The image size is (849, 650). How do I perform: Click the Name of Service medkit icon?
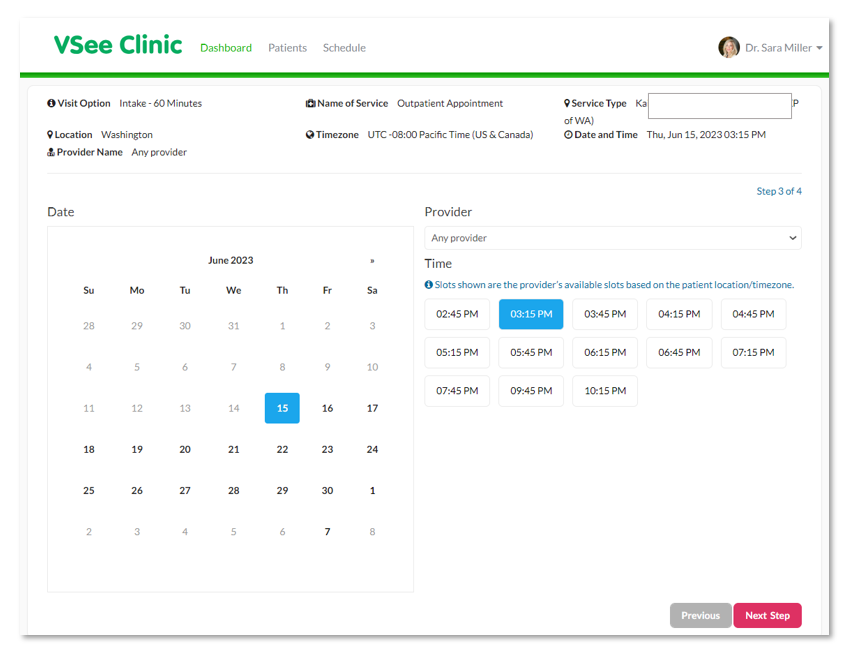[x=310, y=103]
